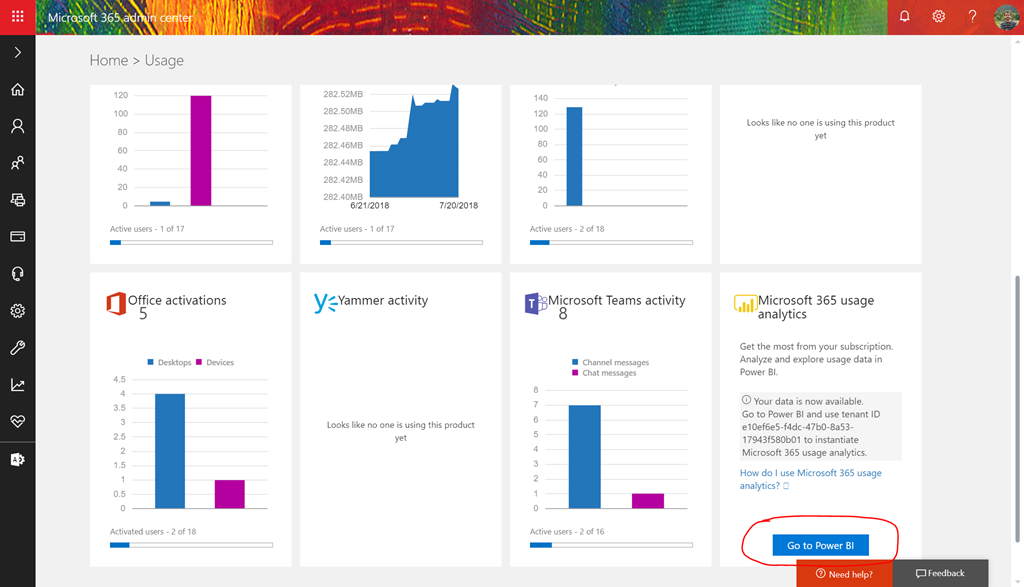Open Reports chart icon in sidebar
Image resolution: width=1024 pixels, height=587 pixels.
(18, 385)
